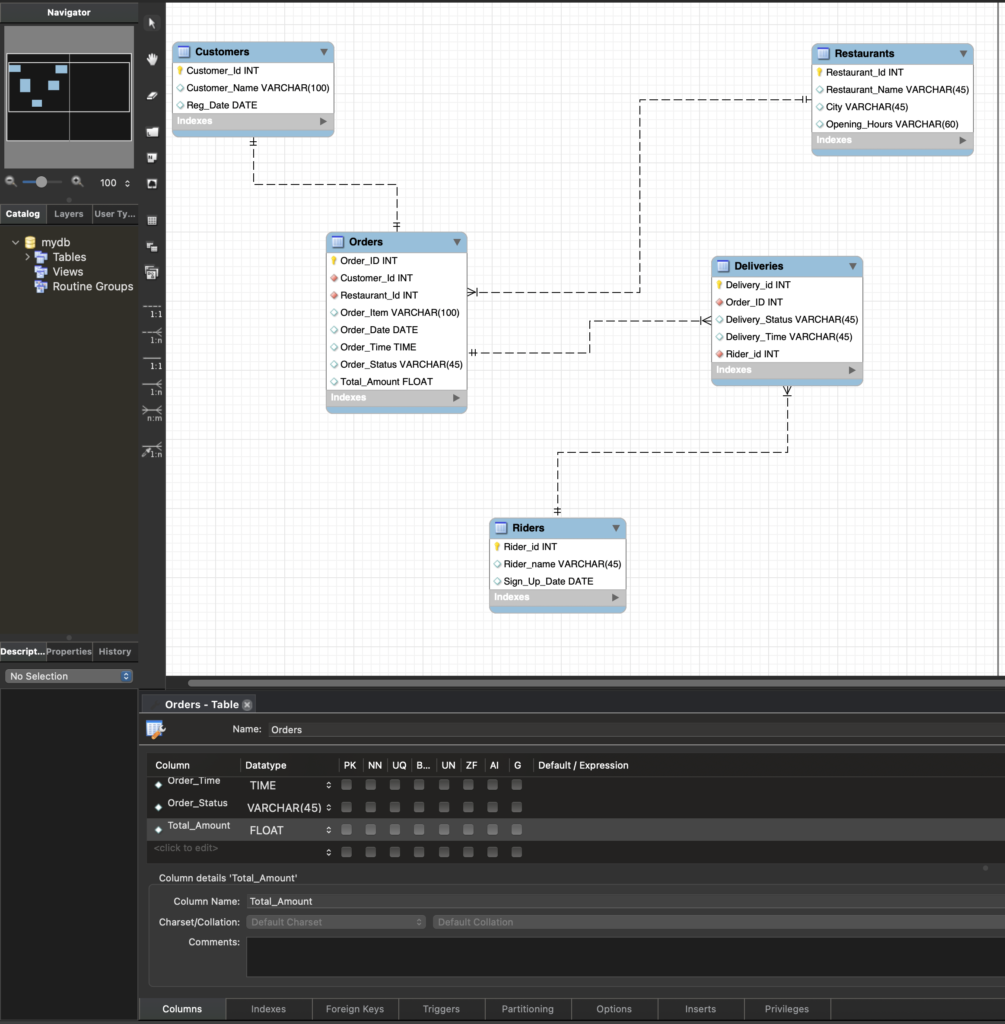Image resolution: width=1005 pixels, height=1024 pixels.
Task: Check PK checkbox for Total_Amount column
Action: 346,830
